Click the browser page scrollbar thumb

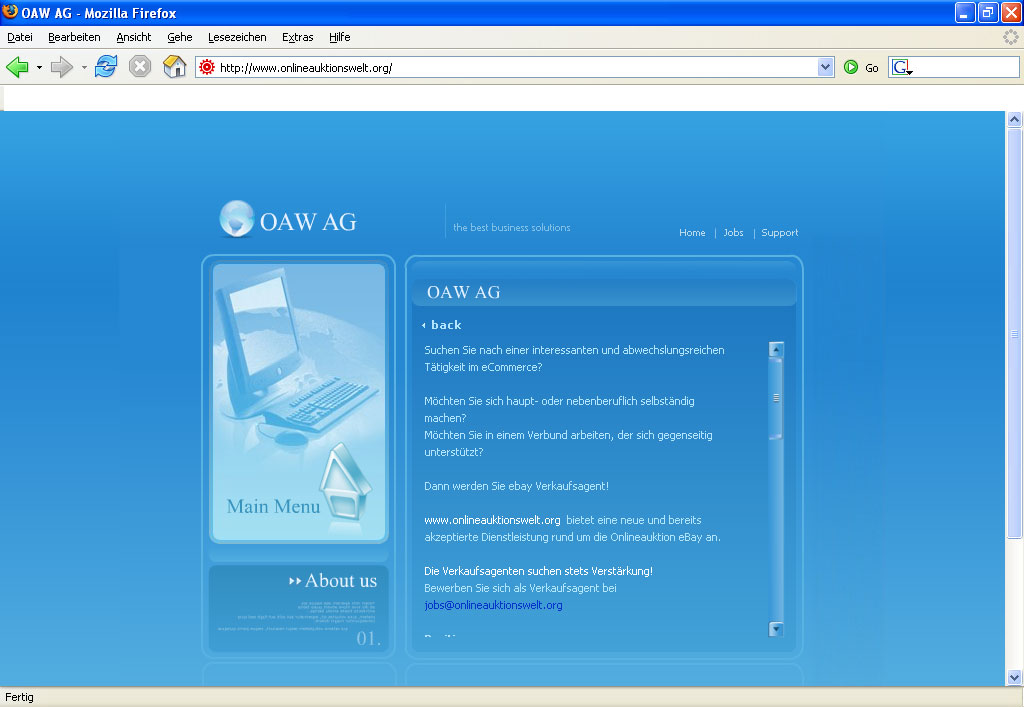[1014, 334]
